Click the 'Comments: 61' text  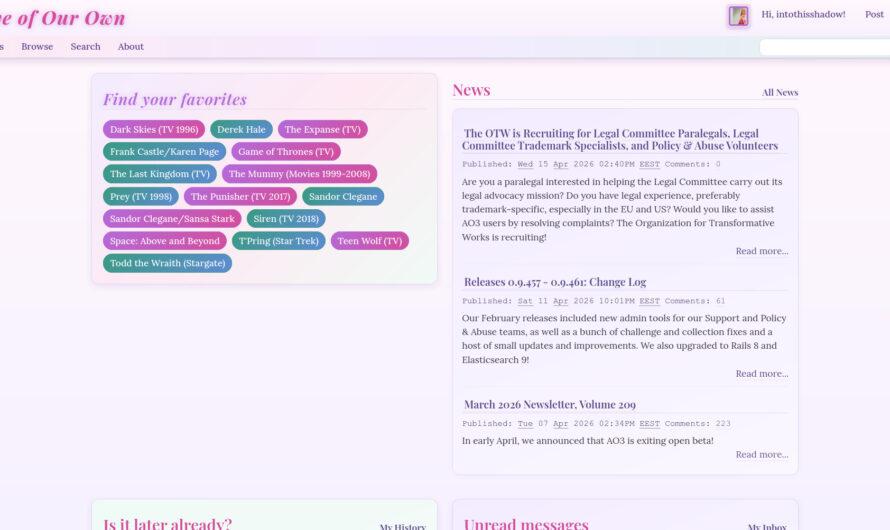(x=695, y=301)
